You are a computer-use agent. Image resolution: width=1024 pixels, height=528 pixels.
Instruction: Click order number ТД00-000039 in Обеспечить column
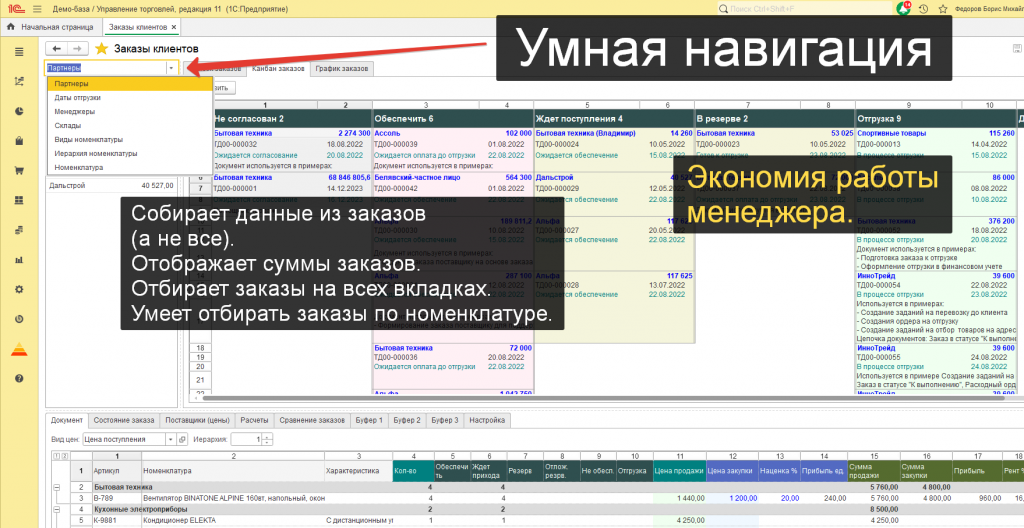coord(396,144)
